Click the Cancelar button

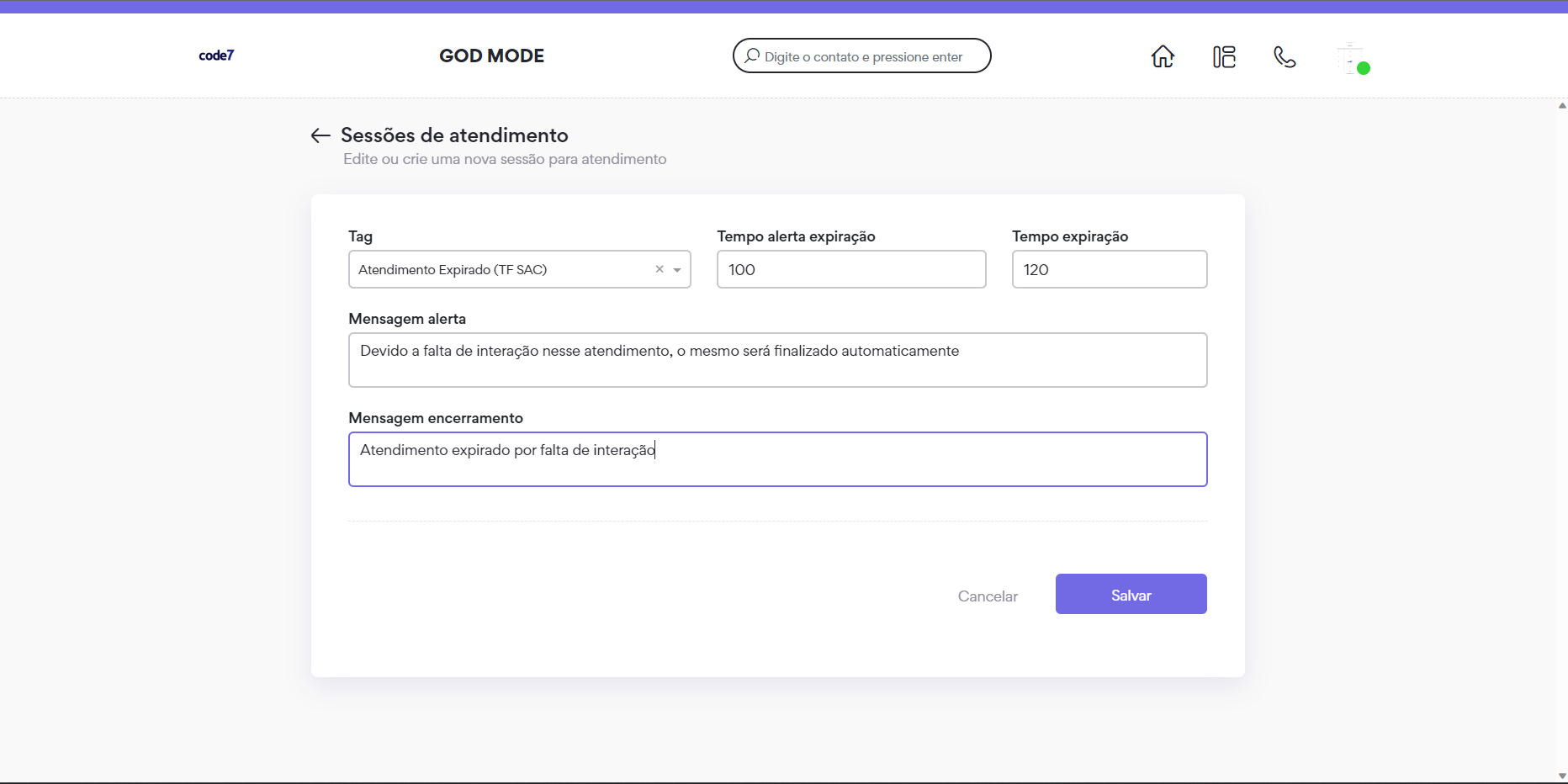(x=988, y=596)
